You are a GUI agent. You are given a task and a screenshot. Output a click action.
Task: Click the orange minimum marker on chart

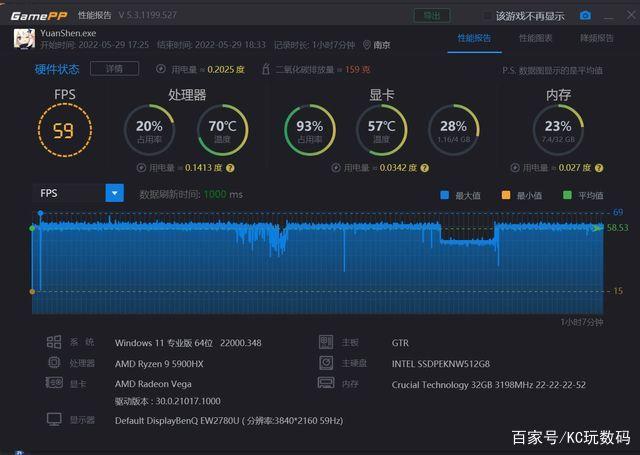click(x=32, y=291)
